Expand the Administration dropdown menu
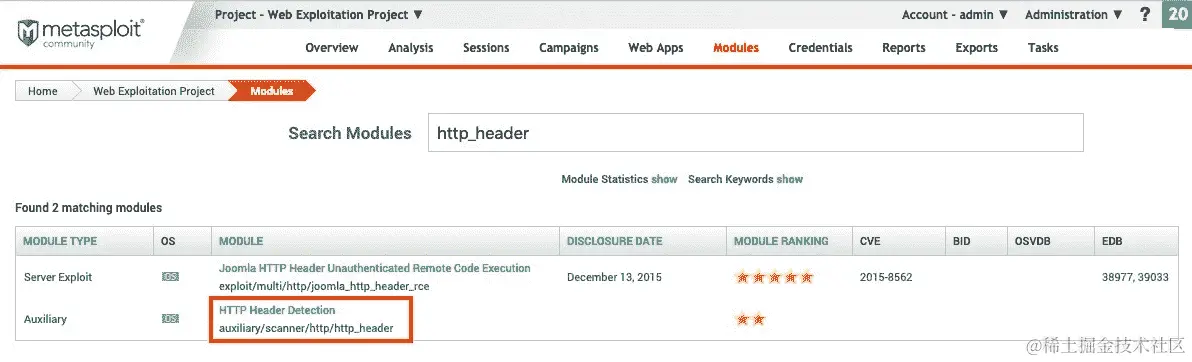 click(1073, 14)
